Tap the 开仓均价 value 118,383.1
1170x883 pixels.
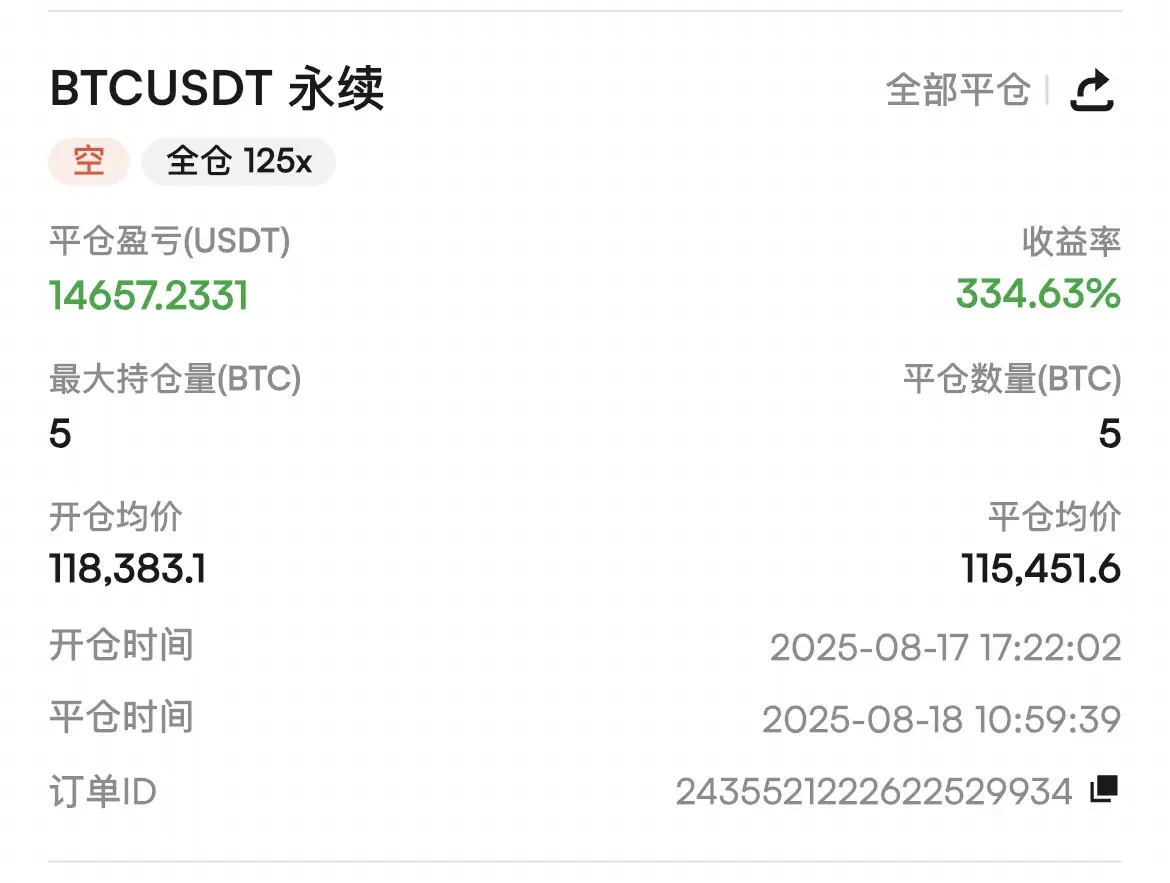tap(128, 570)
